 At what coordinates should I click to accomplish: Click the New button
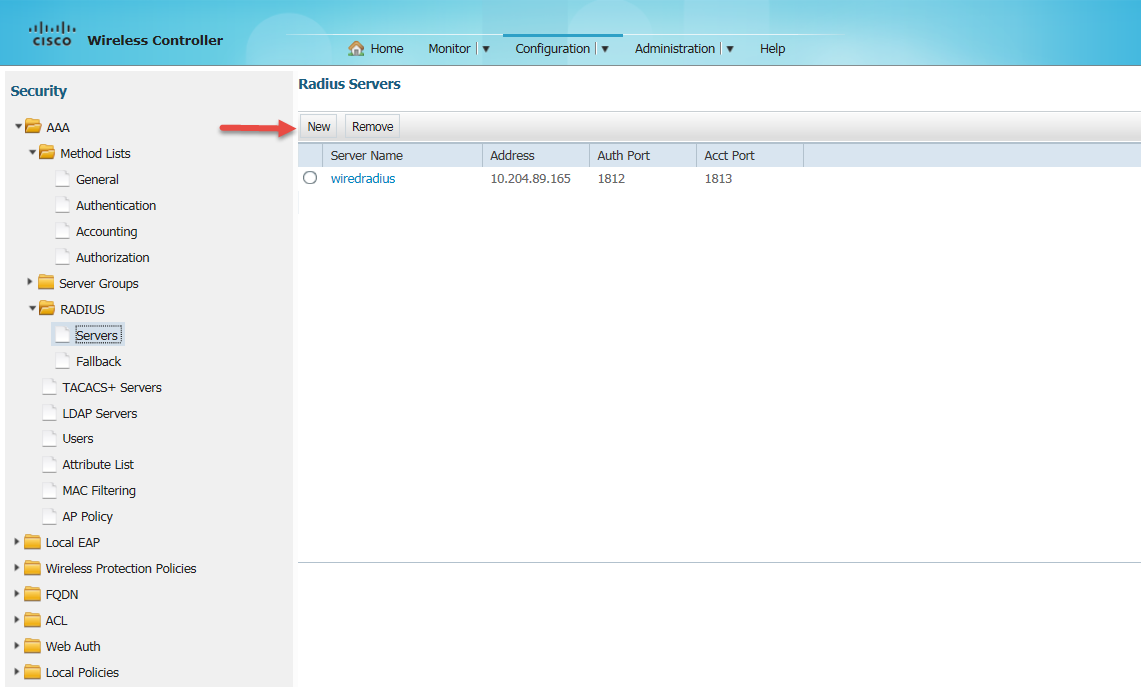coord(319,127)
